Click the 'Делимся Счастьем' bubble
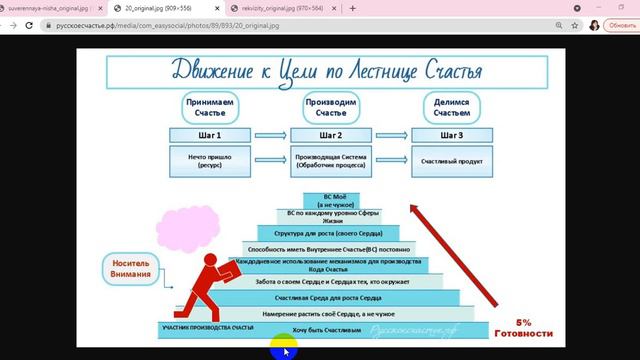The width and height of the screenshot is (640, 360). pos(451,108)
